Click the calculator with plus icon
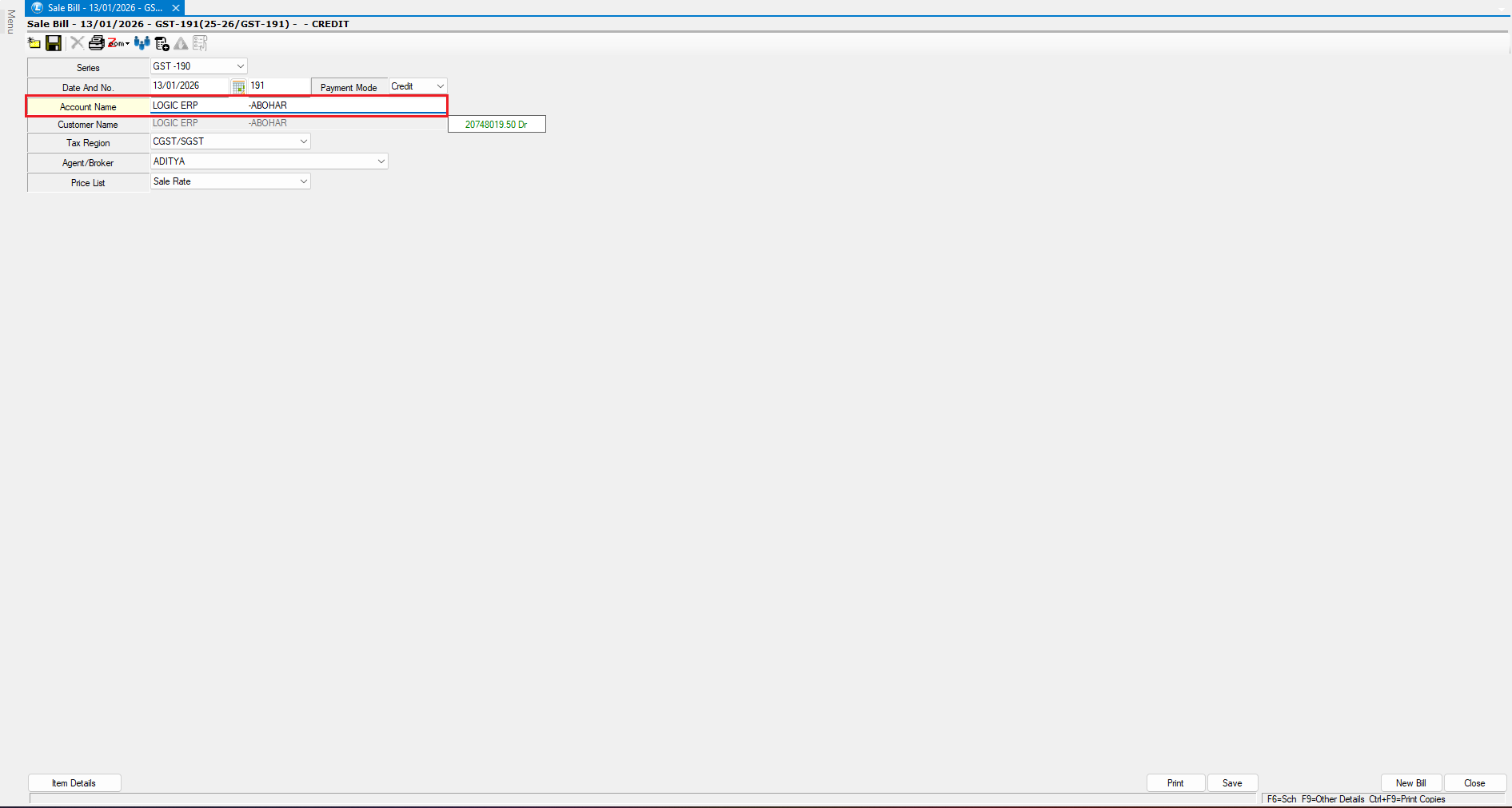The height and width of the screenshot is (808, 1512). pos(162,43)
